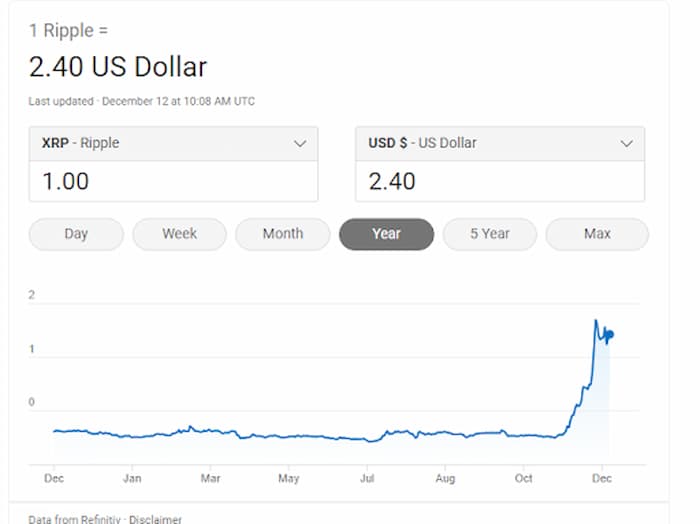Open the USD $ - US Dollar selector
This screenshot has height=524, width=700.
click(x=500, y=144)
